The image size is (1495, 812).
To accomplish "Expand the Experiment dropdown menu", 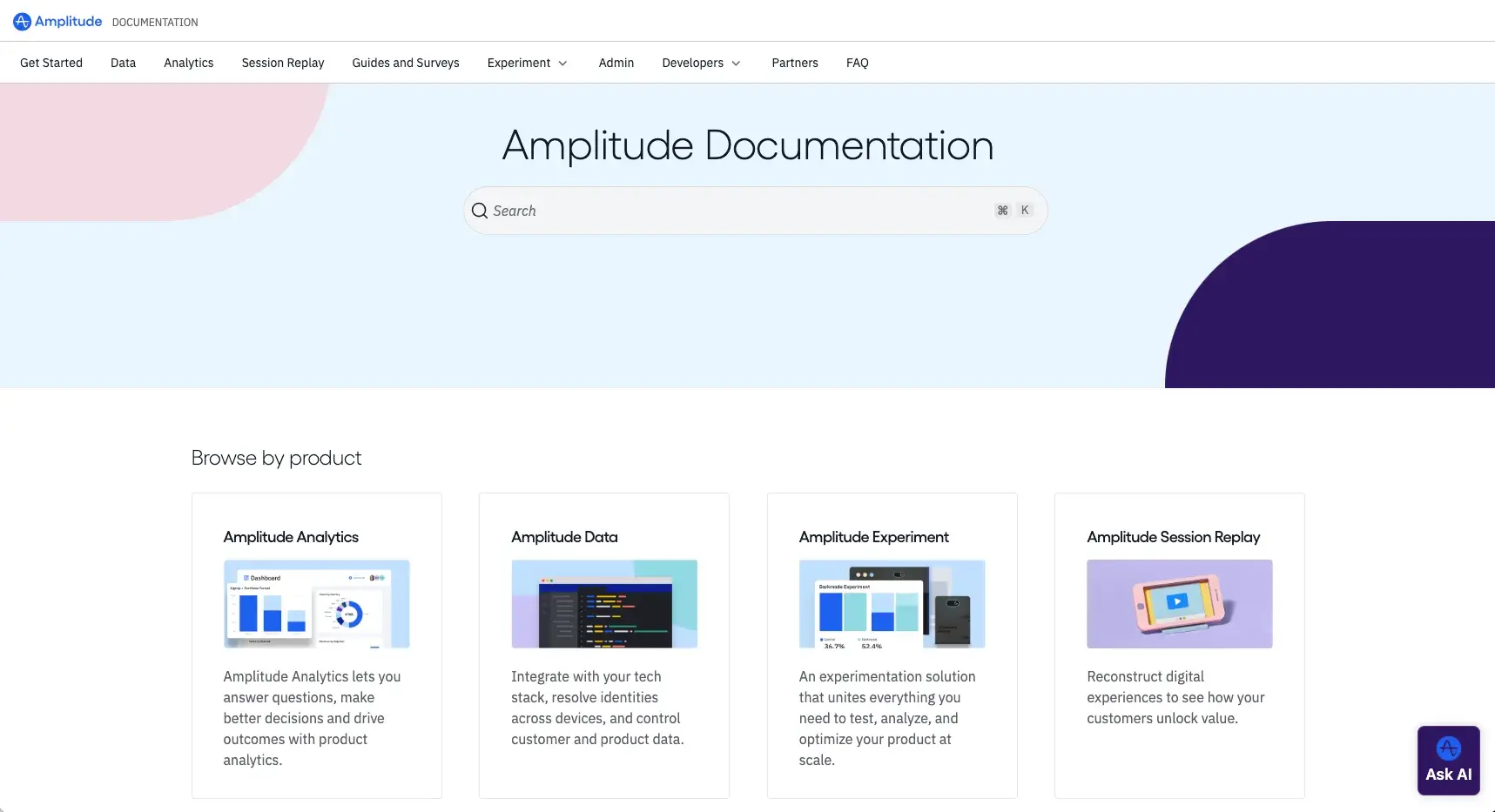I will click(x=526, y=63).
